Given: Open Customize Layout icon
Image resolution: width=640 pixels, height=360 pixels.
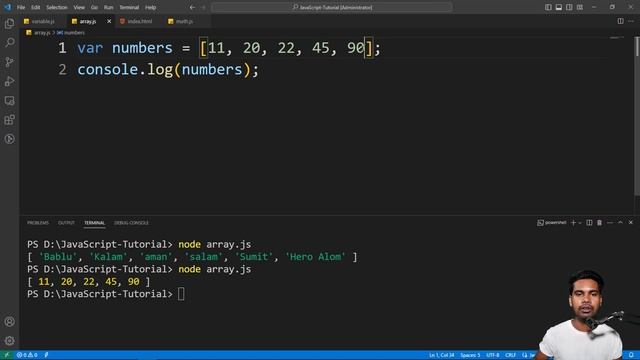Looking at the screenshot, I should [x=580, y=7].
